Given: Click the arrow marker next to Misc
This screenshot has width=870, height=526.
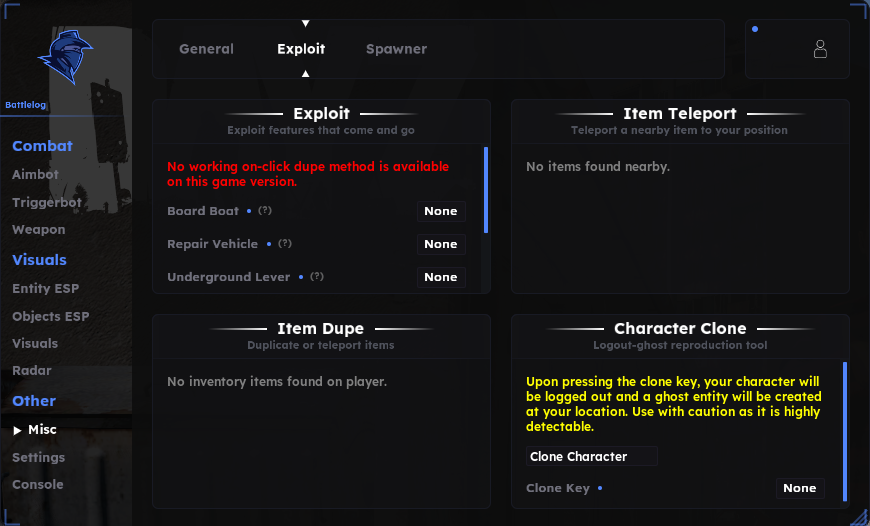Looking at the screenshot, I should tap(17, 430).
